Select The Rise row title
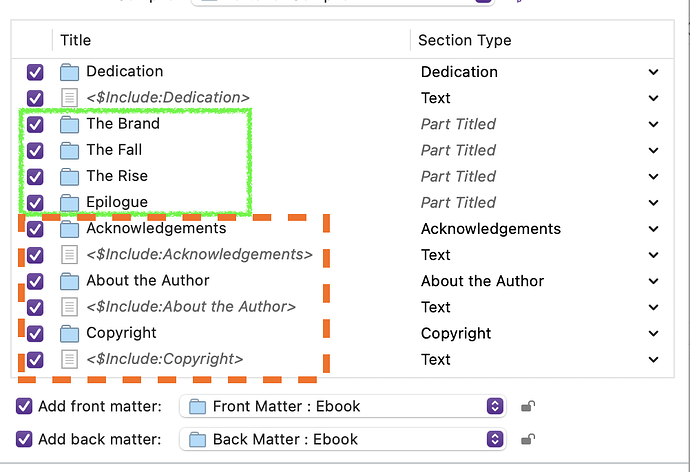Viewport: 690px width, 472px height. click(x=117, y=176)
